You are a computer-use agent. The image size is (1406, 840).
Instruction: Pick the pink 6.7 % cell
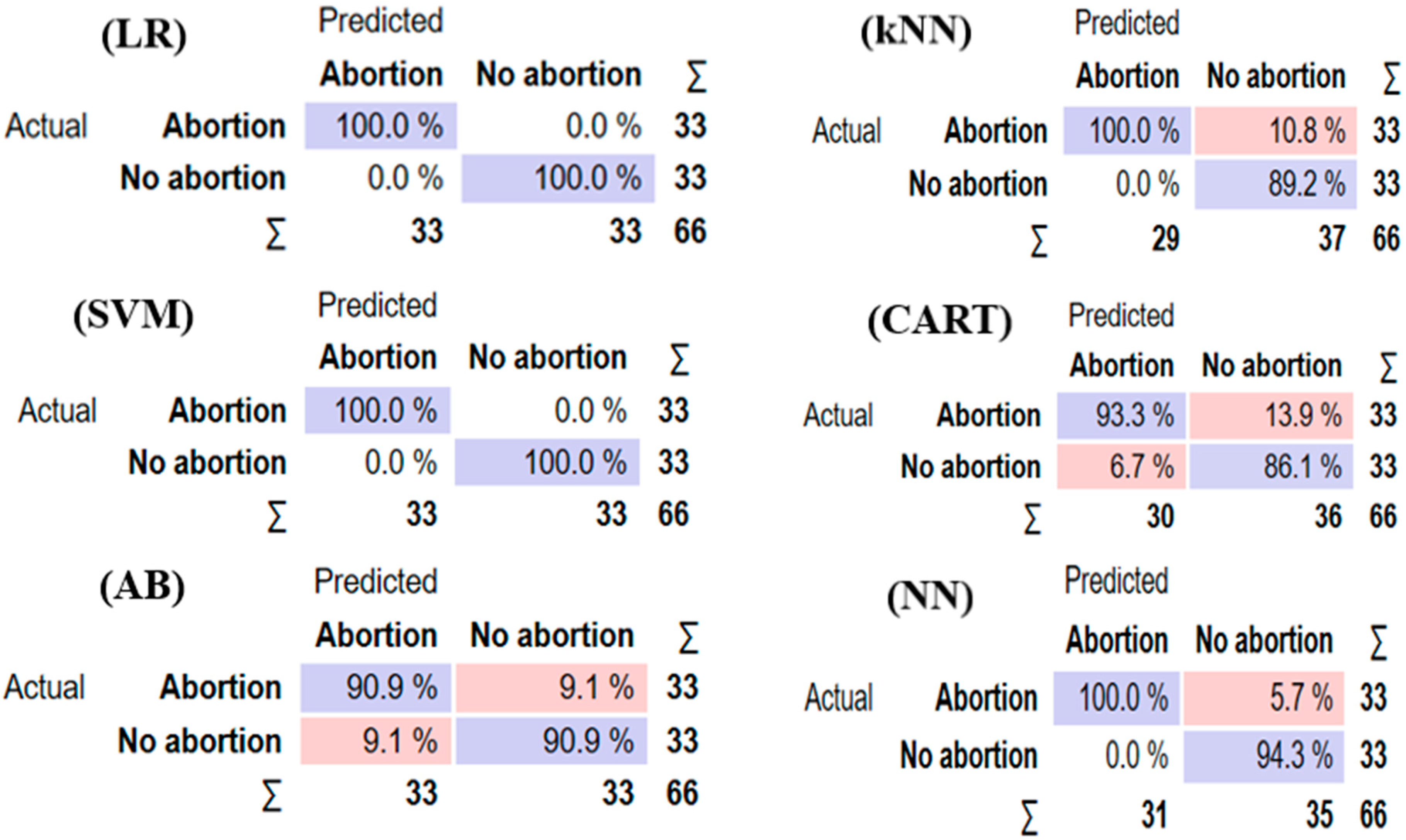1121,467
